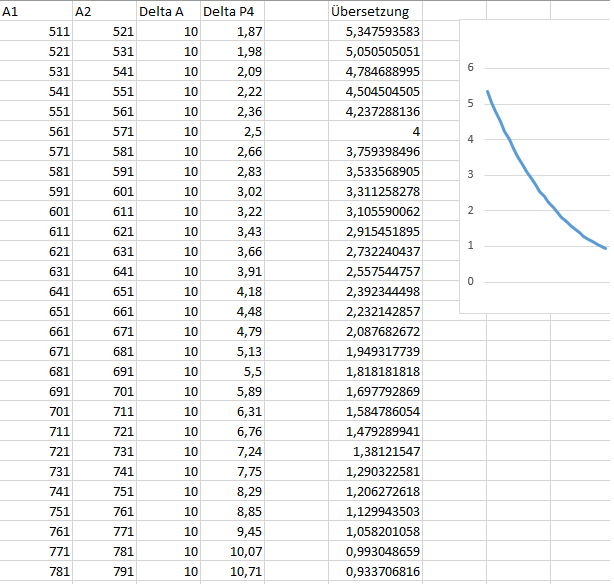Select the cell showing 1,206272618

pos(376,491)
